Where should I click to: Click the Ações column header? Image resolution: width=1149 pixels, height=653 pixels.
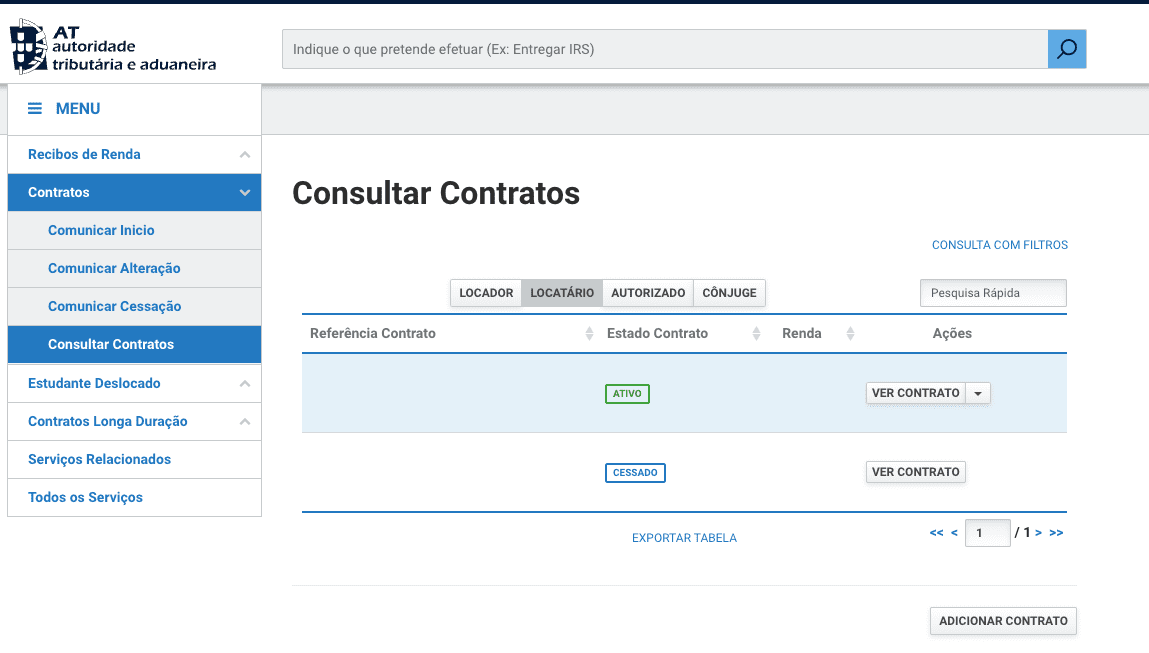point(952,333)
